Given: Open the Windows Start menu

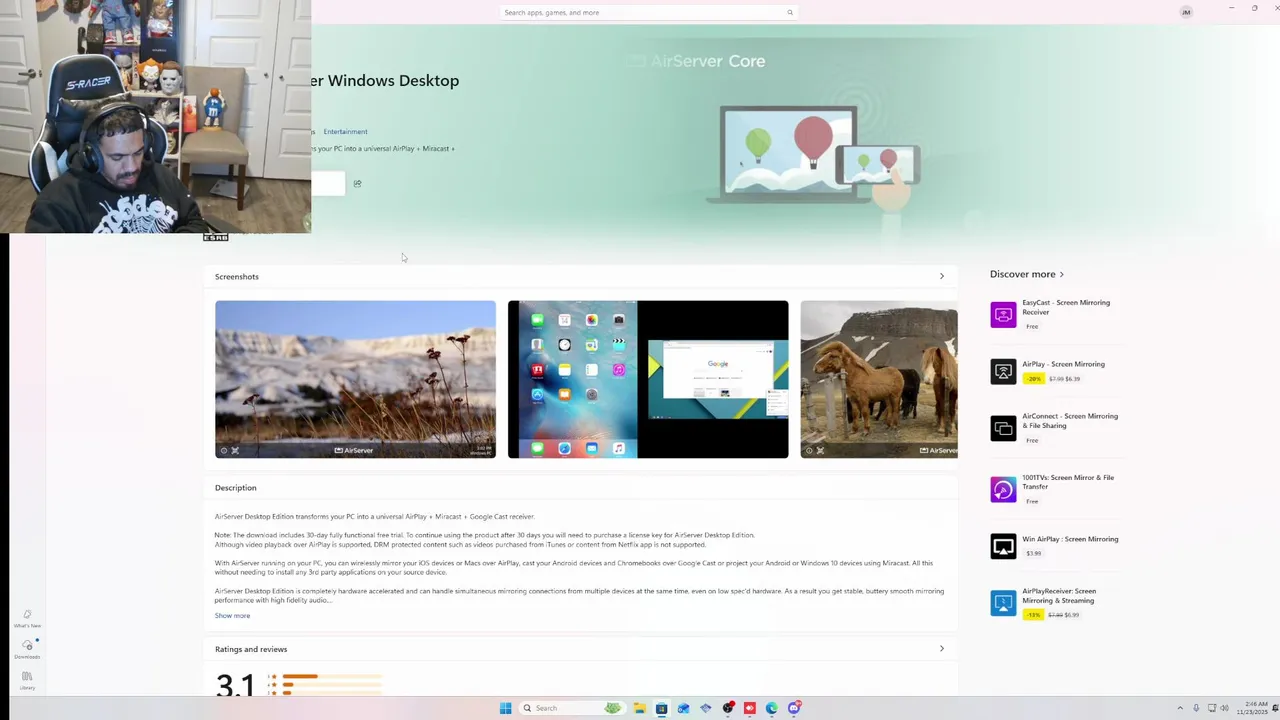Looking at the screenshot, I should click(505, 708).
